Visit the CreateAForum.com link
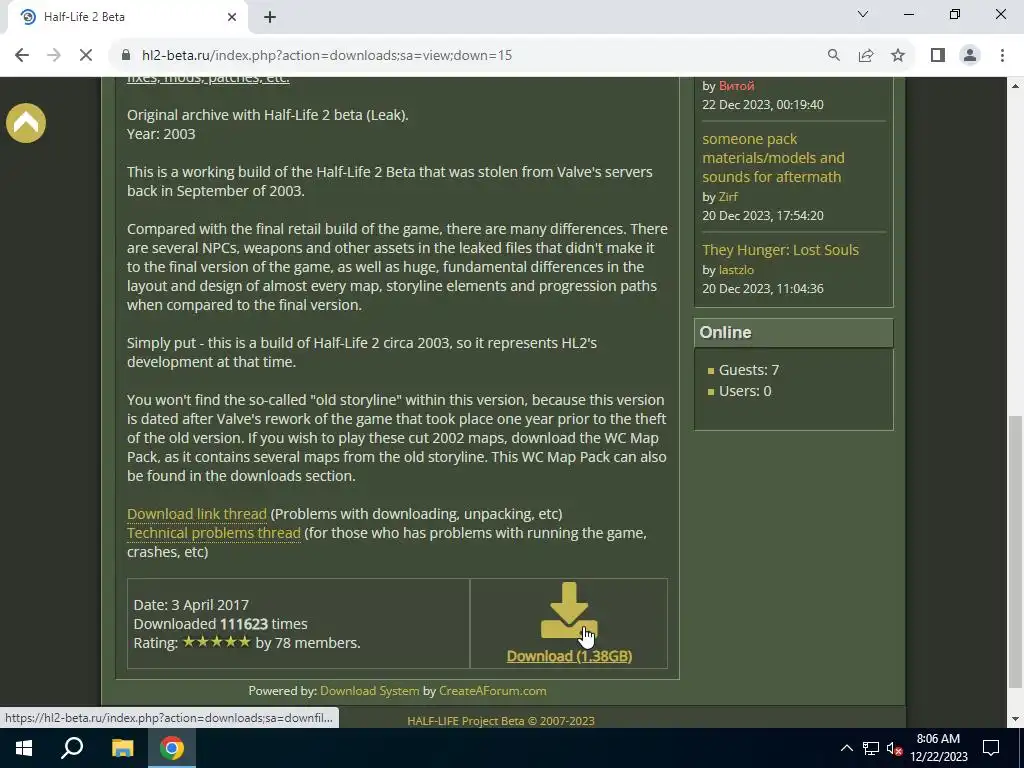 (x=492, y=690)
